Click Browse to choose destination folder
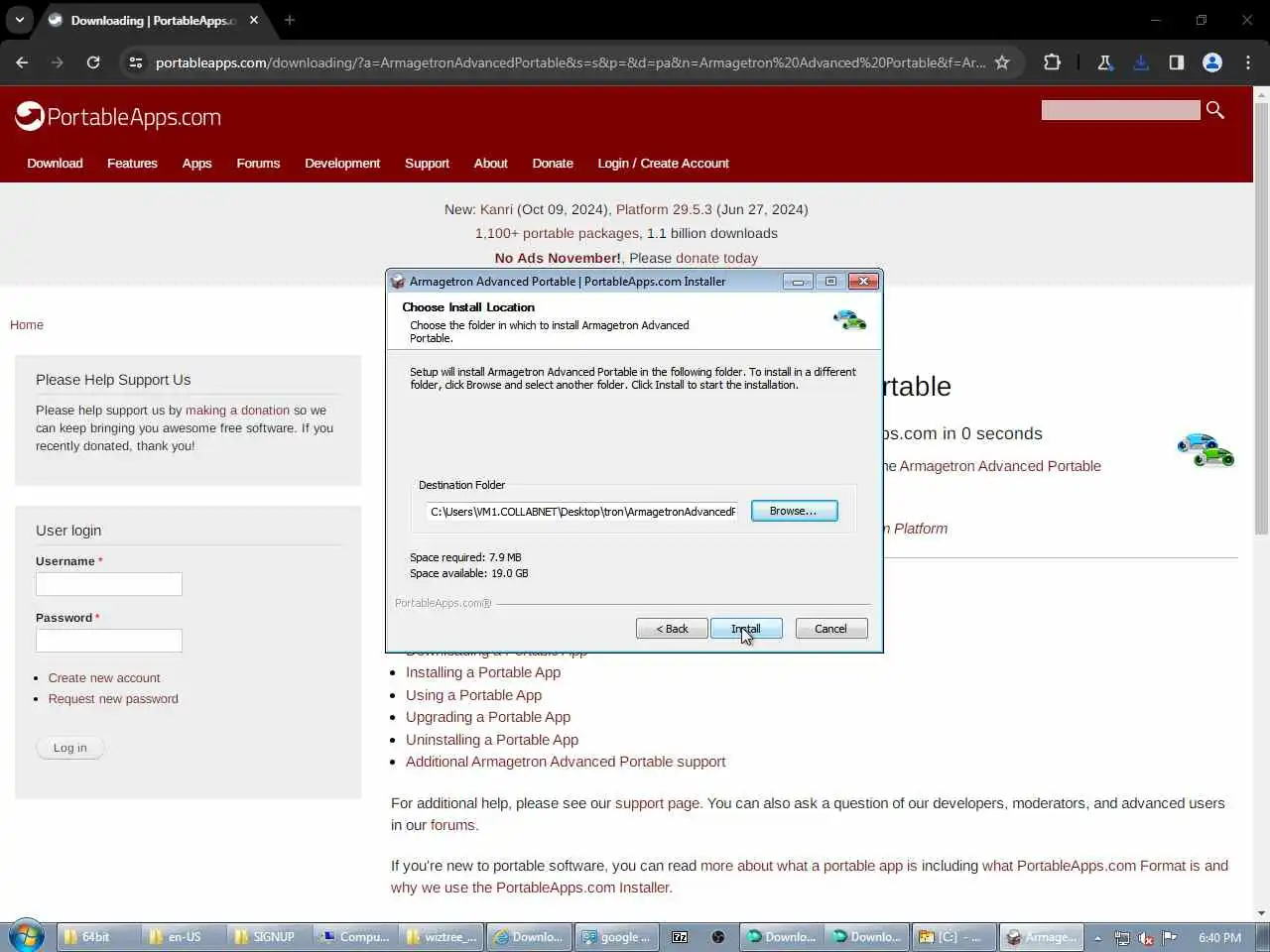The image size is (1270, 952). 794,511
